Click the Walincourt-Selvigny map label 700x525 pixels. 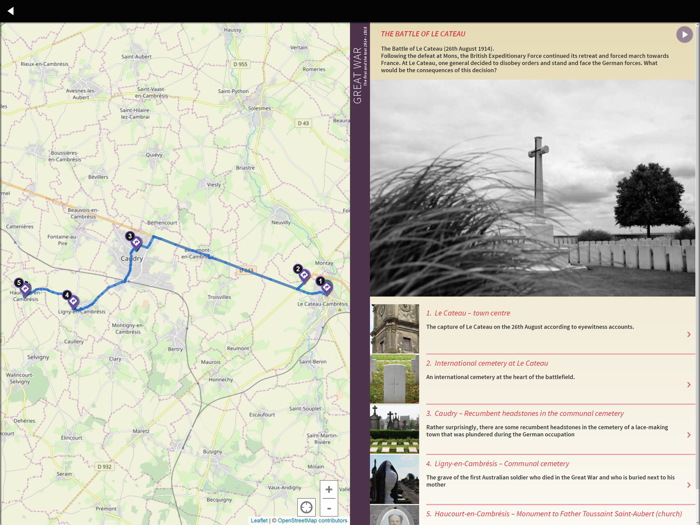click(20, 378)
